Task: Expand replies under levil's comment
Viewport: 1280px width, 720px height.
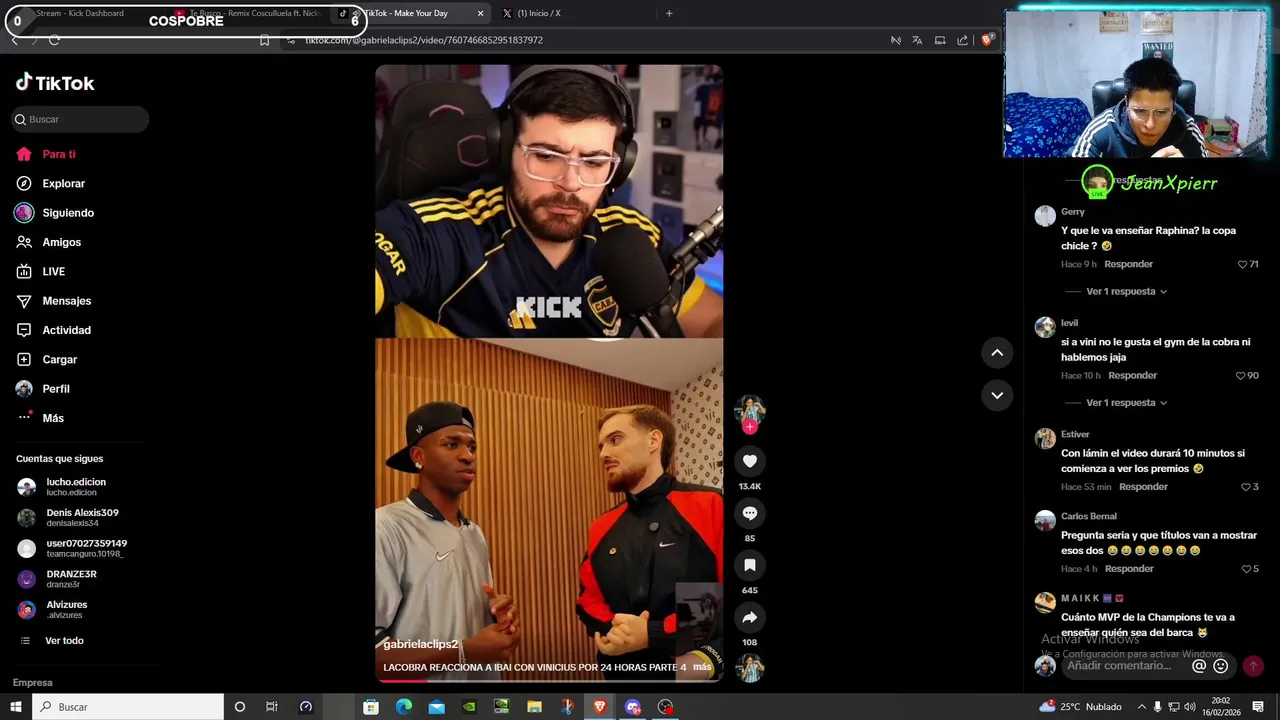Action: (1126, 403)
